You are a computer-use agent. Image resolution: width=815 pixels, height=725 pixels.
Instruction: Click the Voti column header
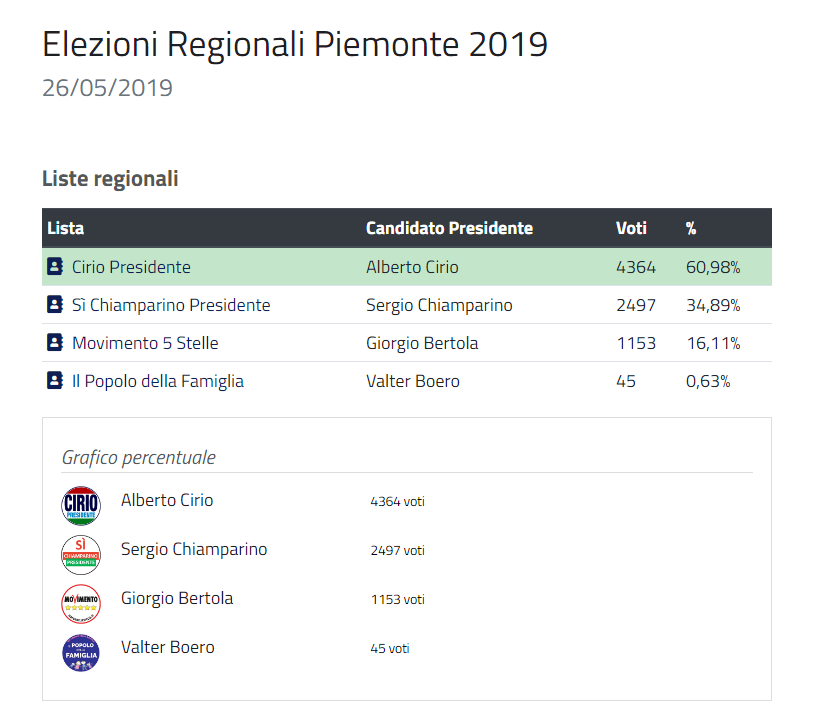[x=631, y=228]
